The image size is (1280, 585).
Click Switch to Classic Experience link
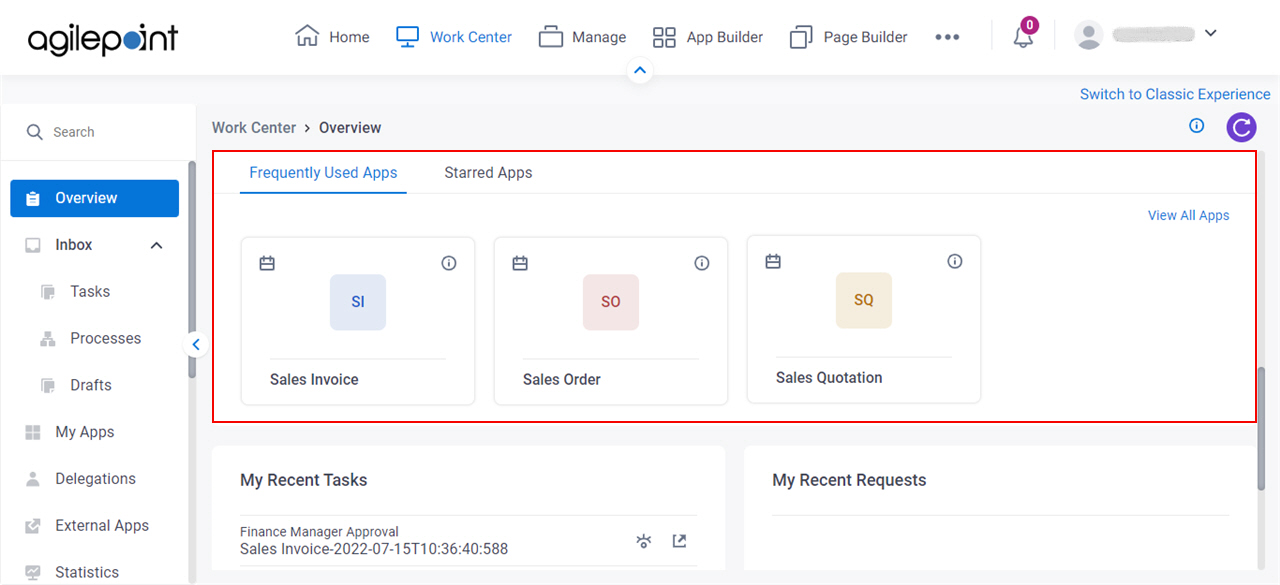[1175, 94]
